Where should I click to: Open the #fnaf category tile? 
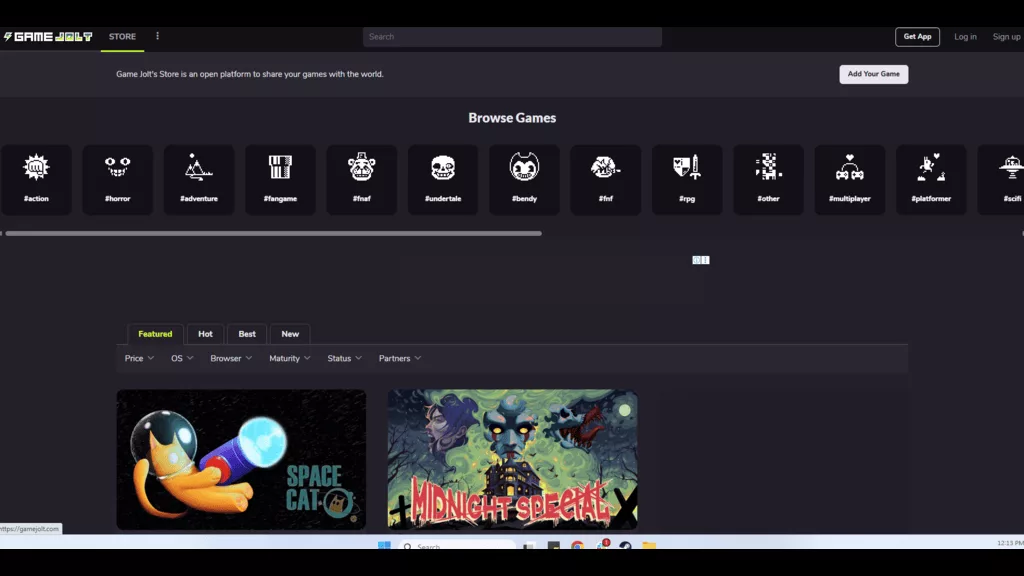tap(362, 180)
